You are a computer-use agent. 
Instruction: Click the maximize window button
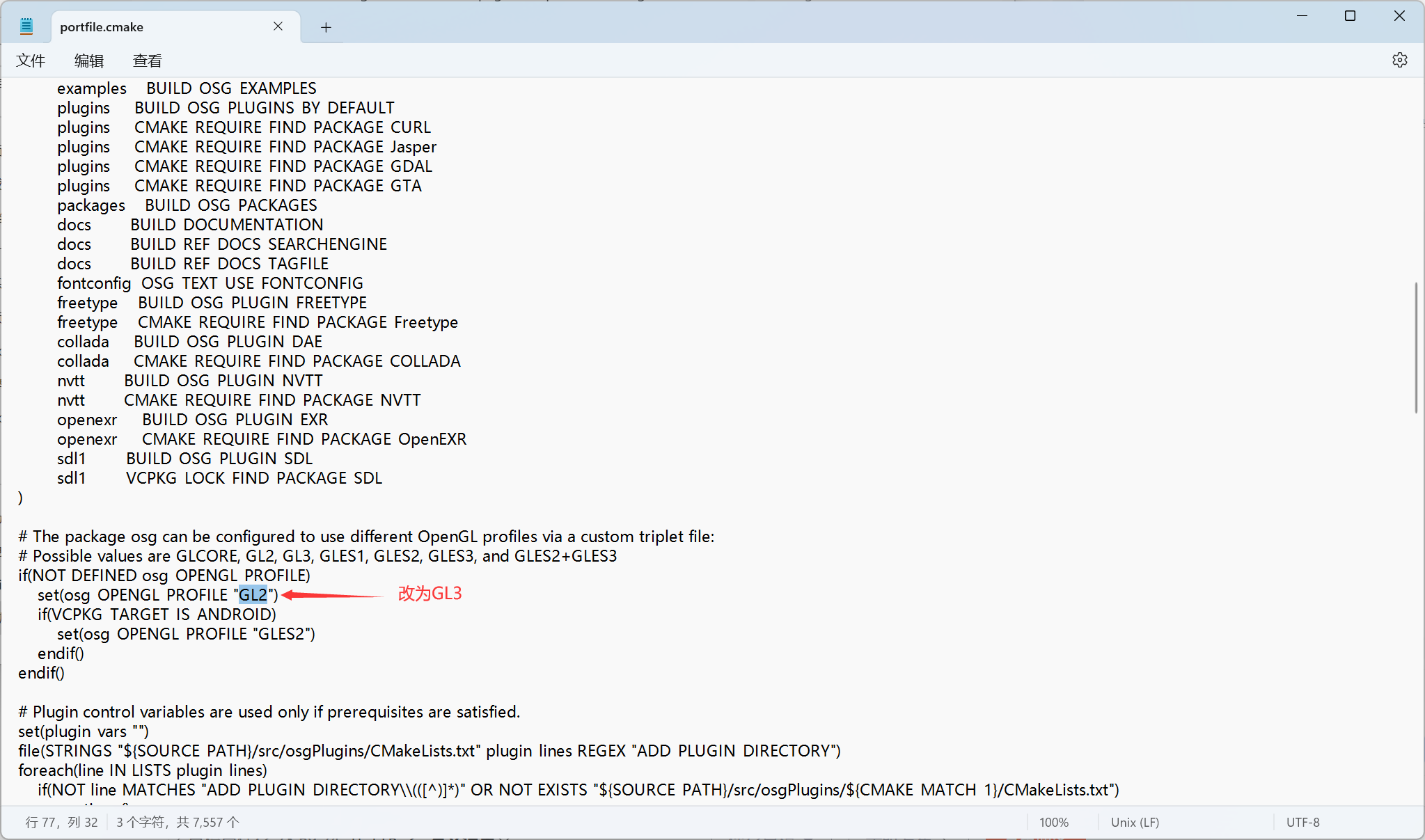(1350, 15)
